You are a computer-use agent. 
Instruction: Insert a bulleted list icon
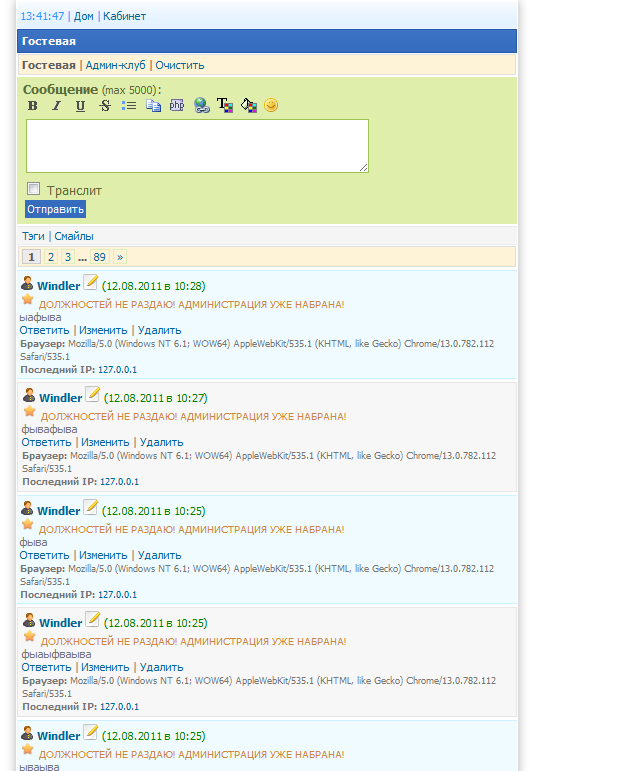coord(129,106)
